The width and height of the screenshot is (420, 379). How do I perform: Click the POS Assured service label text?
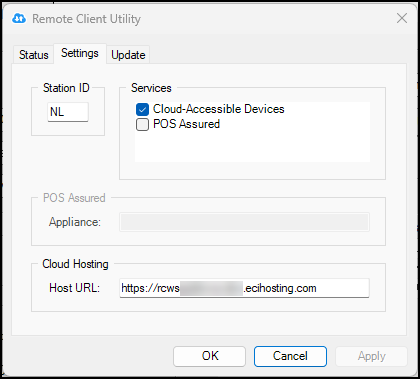pyautogui.click(x=187, y=124)
